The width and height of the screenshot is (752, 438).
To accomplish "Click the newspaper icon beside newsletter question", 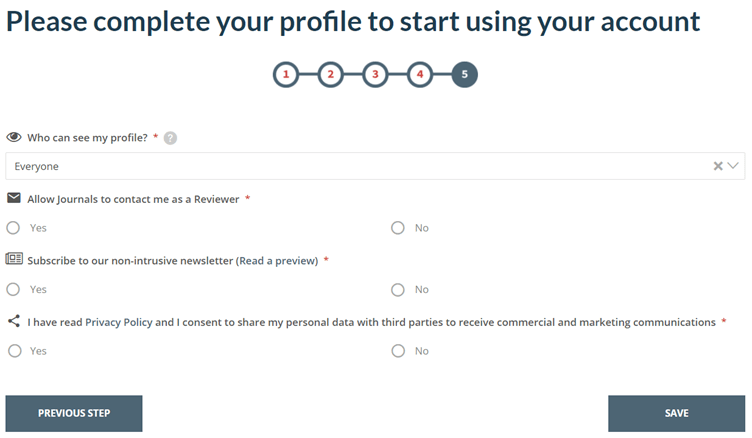I will click(x=14, y=260).
